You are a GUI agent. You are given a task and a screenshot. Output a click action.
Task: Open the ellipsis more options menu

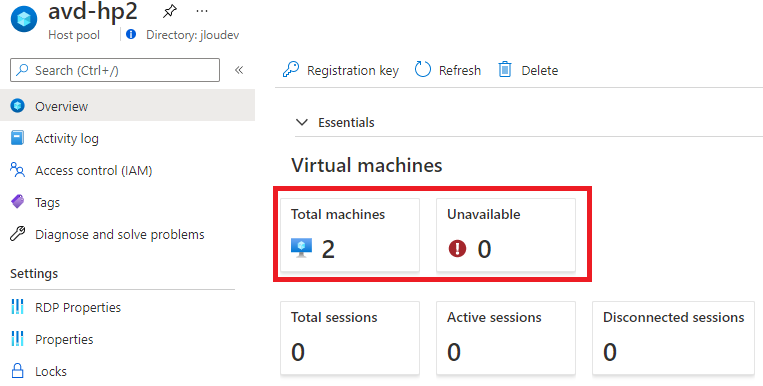tap(201, 11)
